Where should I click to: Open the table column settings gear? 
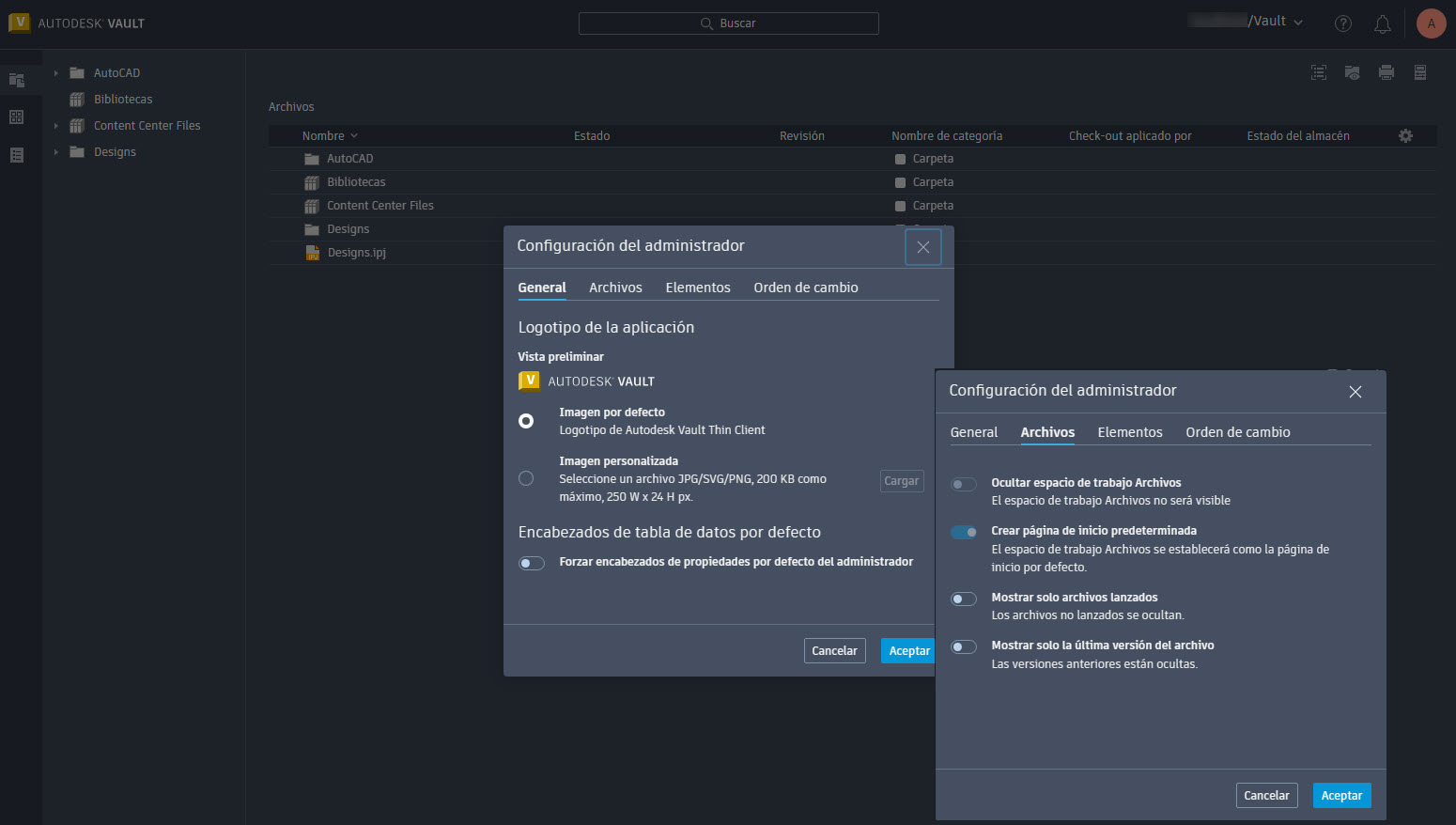(x=1405, y=136)
